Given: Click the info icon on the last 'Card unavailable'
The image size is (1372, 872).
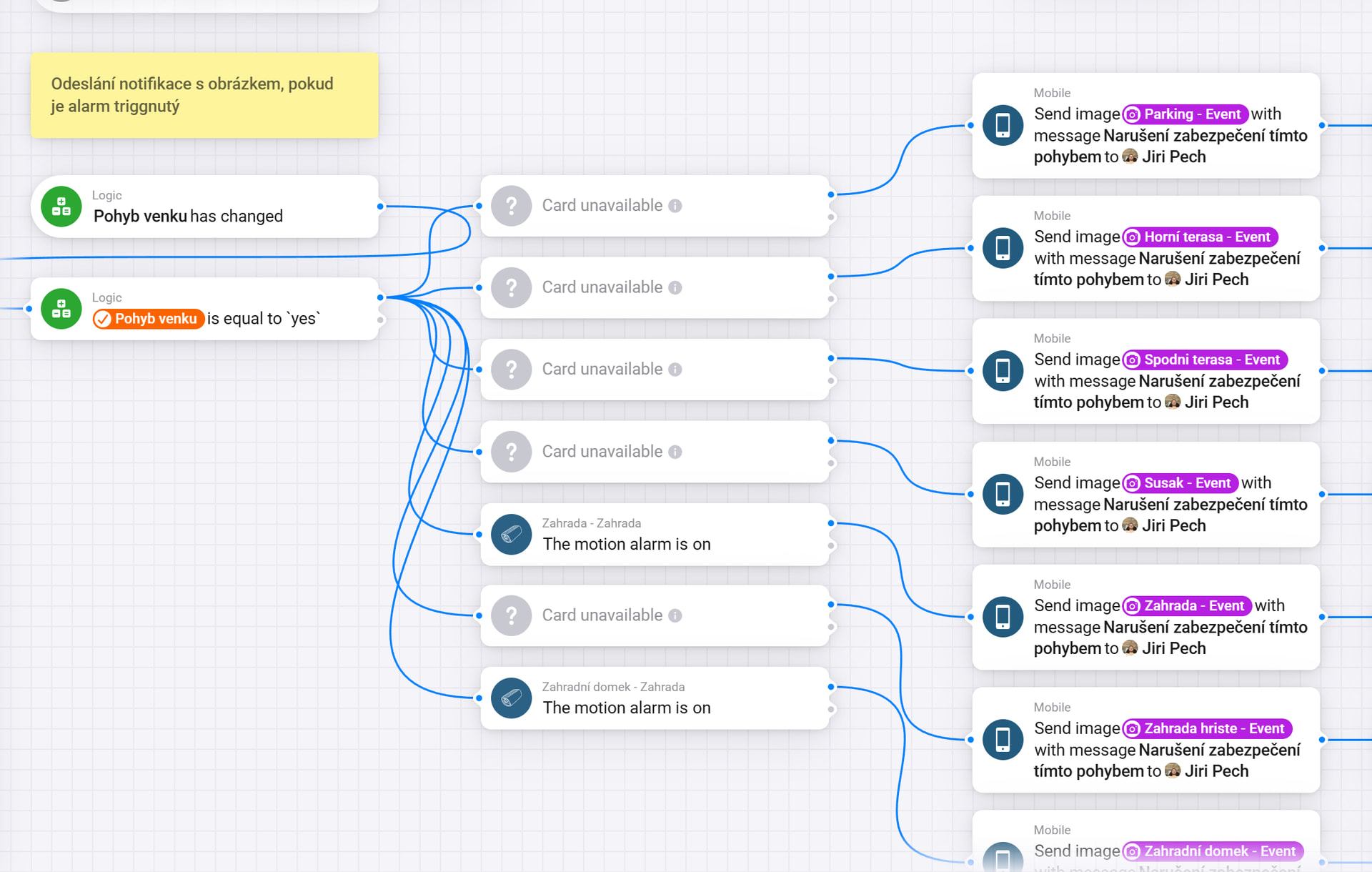Looking at the screenshot, I should (x=675, y=615).
